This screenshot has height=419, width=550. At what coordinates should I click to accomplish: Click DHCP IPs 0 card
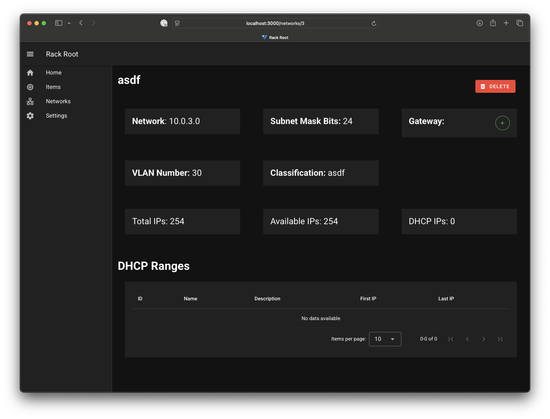pos(459,221)
